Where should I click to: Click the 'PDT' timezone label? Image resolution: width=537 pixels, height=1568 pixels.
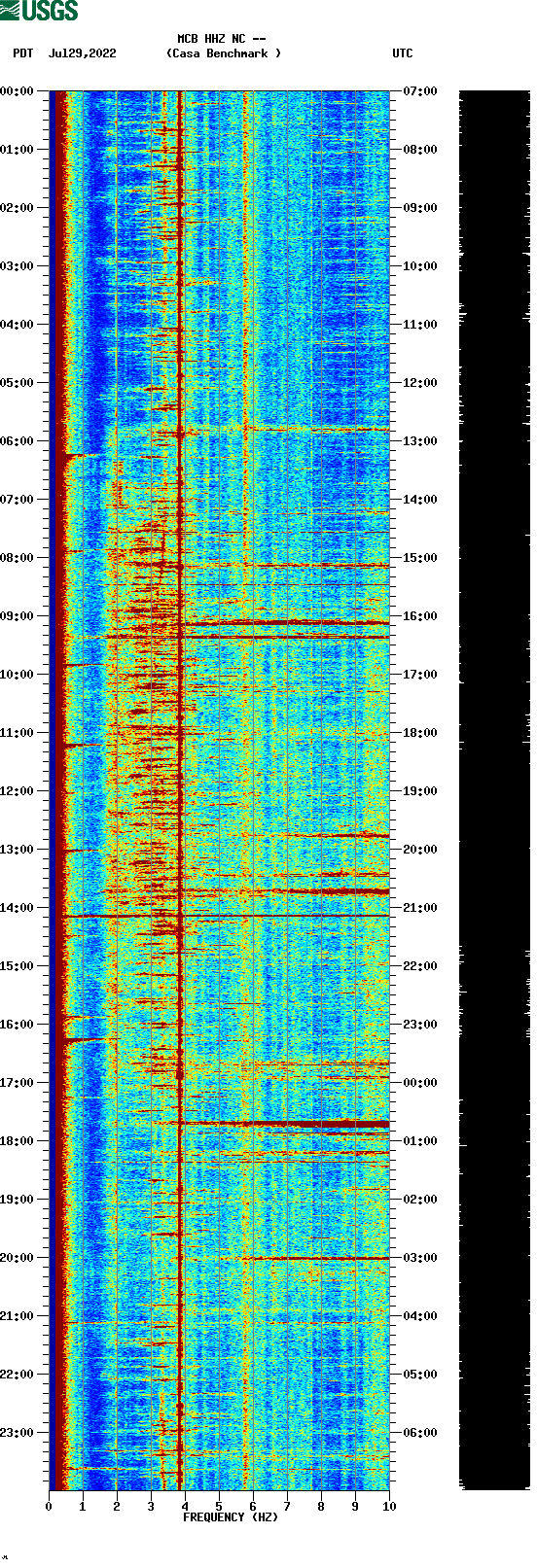[23, 53]
